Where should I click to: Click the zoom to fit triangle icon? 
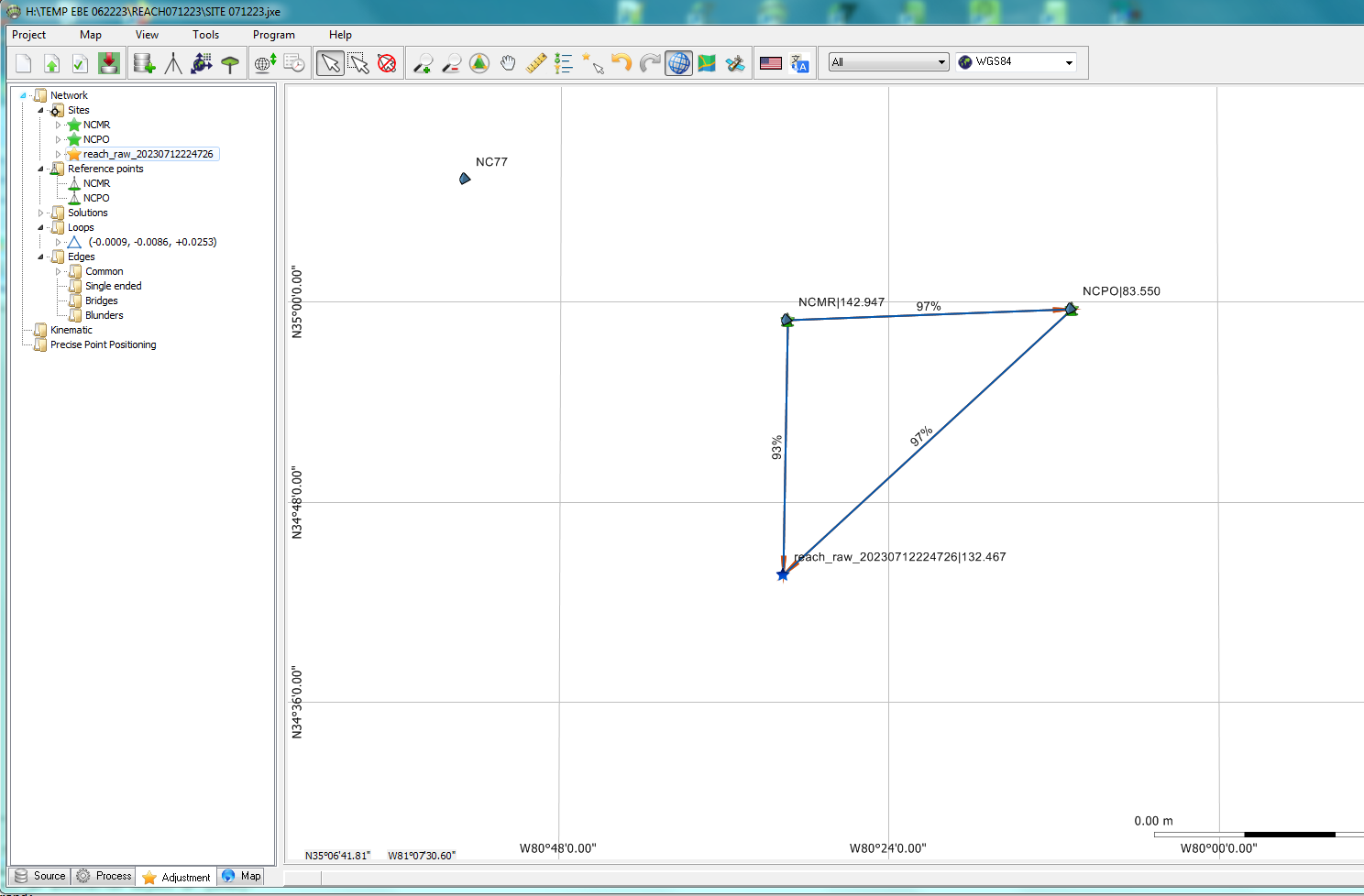tap(479, 63)
